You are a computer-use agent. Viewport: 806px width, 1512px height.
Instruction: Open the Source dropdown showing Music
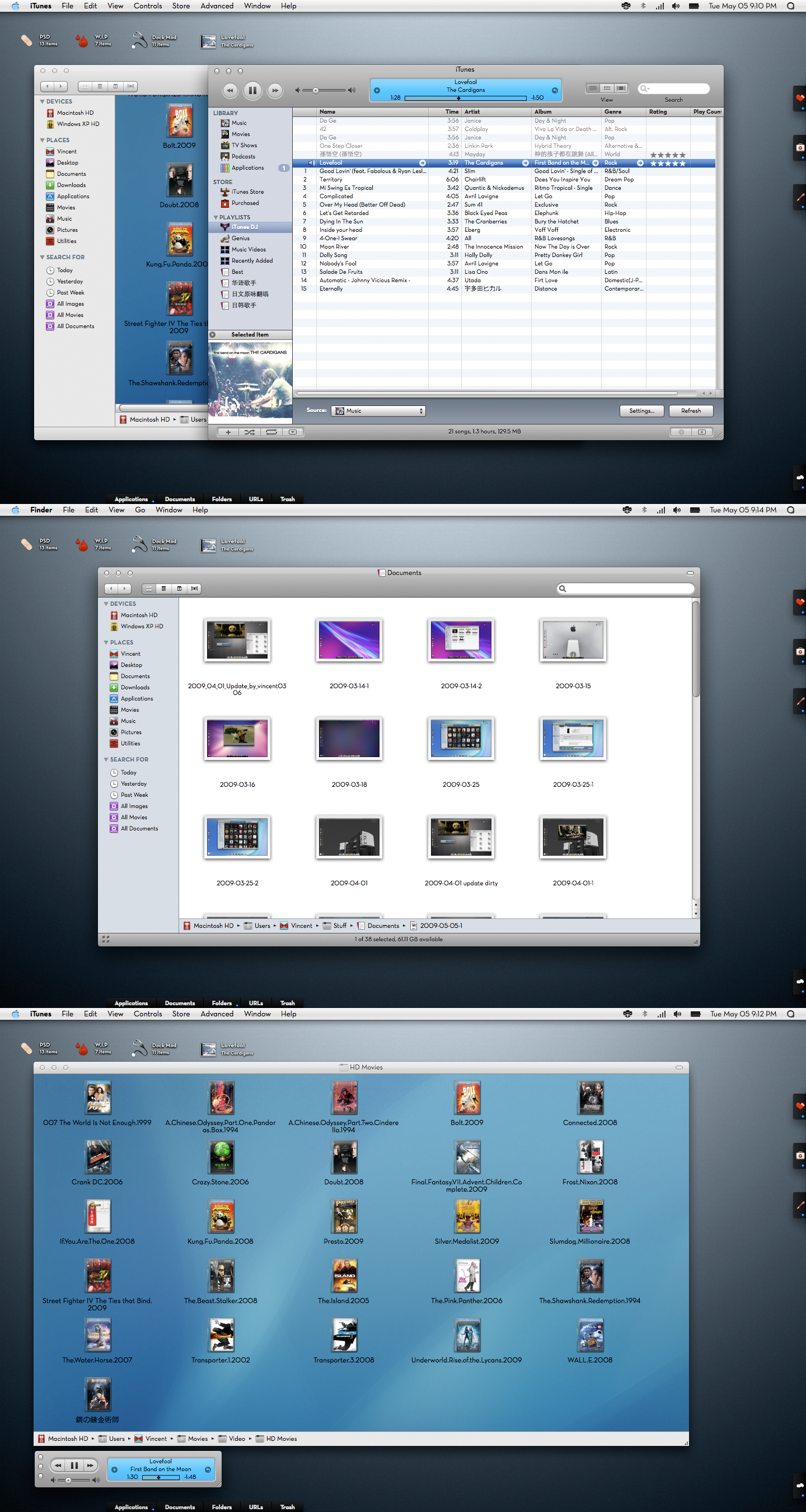pyautogui.click(x=378, y=411)
